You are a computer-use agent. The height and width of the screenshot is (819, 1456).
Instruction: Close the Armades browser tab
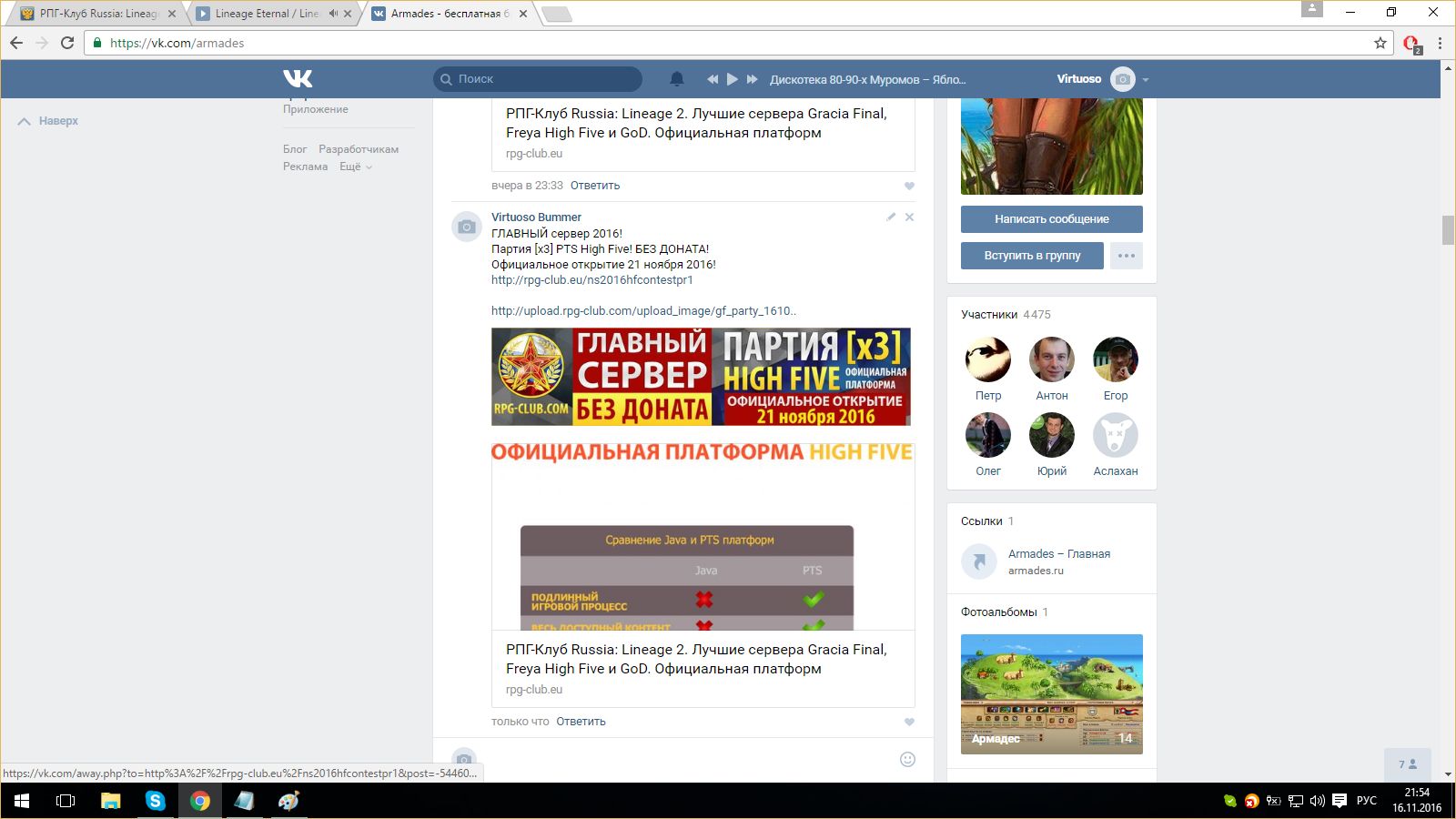pyautogui.click(x=523, y=14)
